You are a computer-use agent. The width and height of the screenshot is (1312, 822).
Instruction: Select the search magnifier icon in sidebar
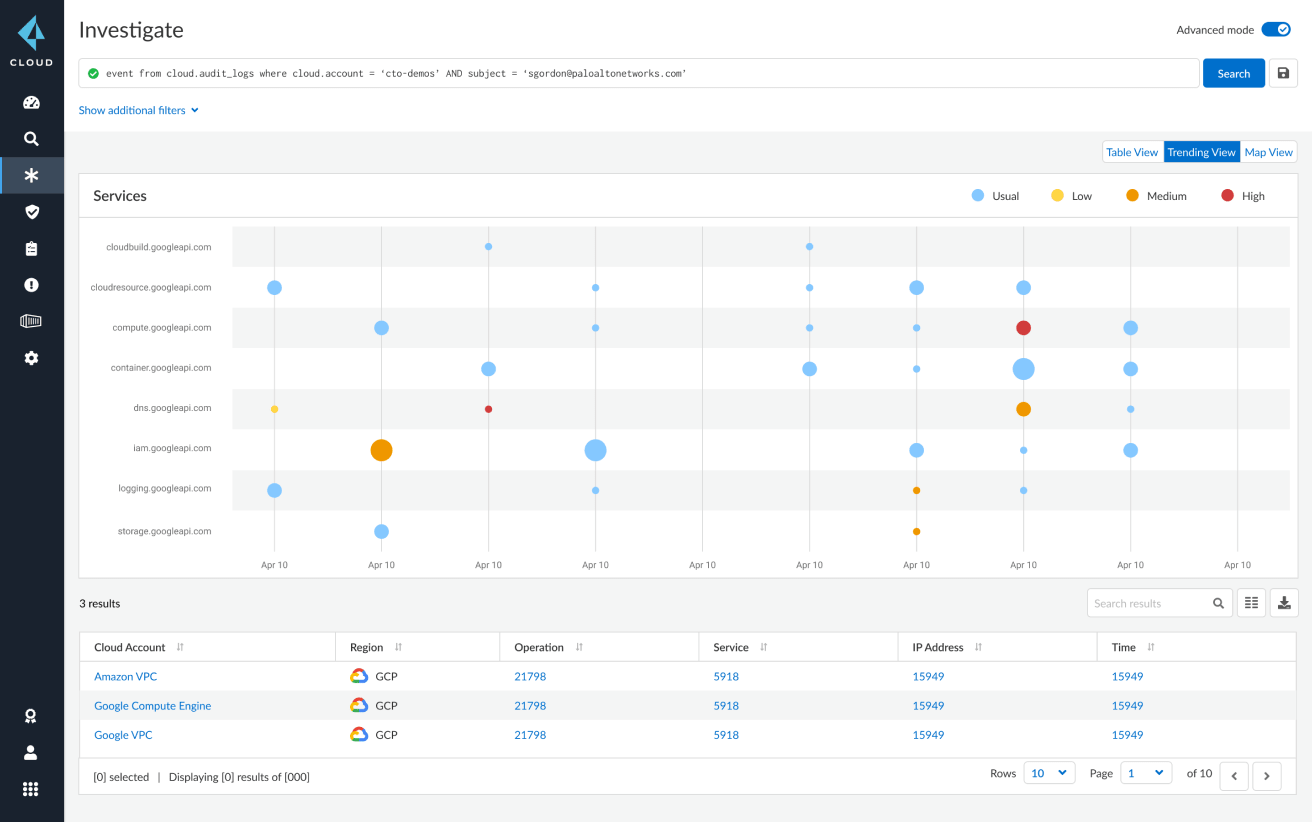click(31, 138)
